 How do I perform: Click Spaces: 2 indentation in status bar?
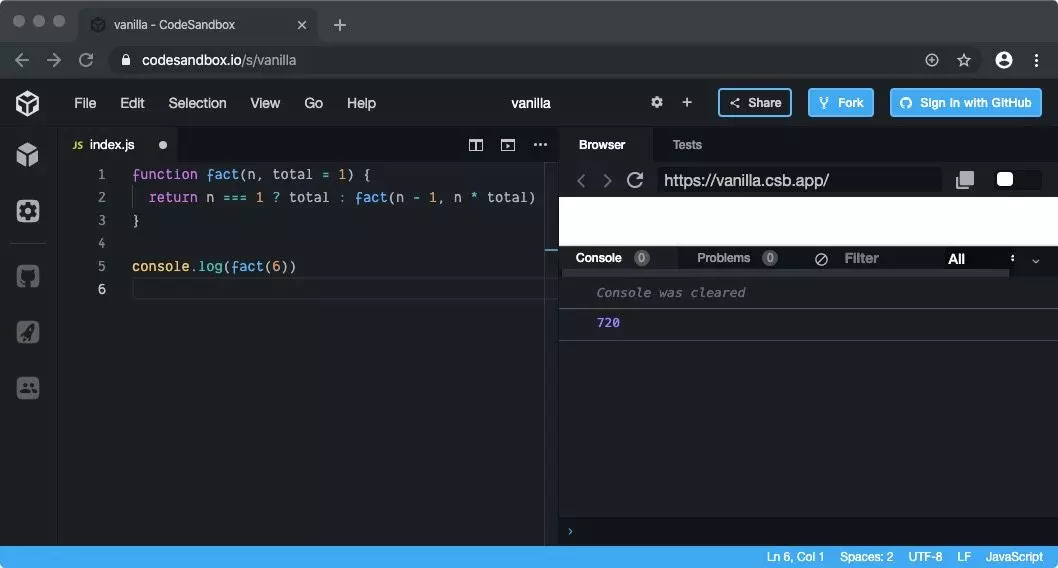click(x=866, y=557)
